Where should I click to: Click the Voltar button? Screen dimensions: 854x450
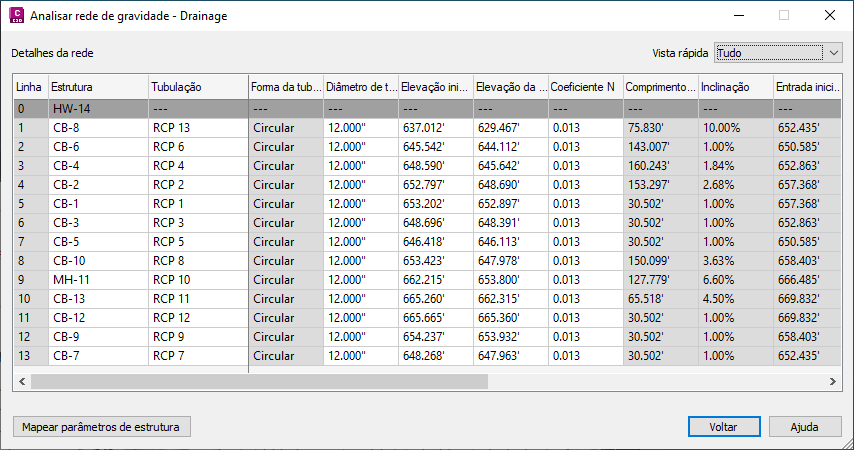(723, 427)
